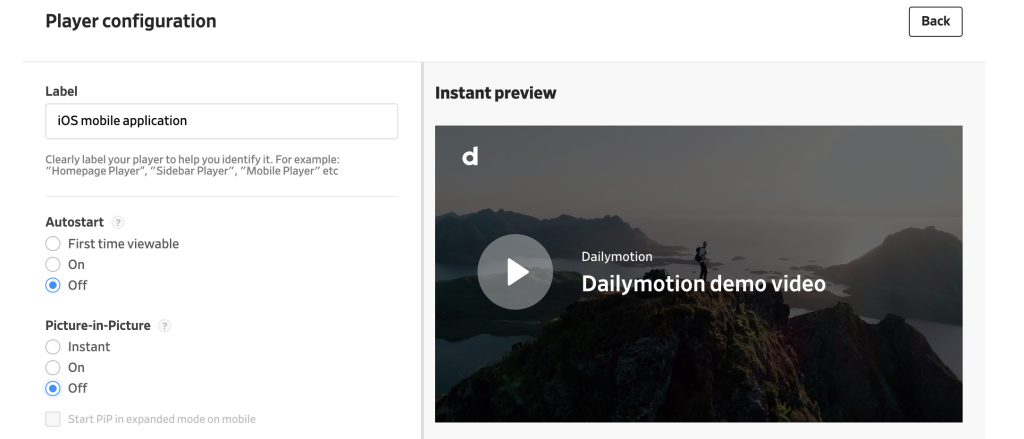Image resolution: width=1024 pixels, height=439 pixels.
Task: Click the 'Picture-in-Picture' section label
Action: [98, 325]
